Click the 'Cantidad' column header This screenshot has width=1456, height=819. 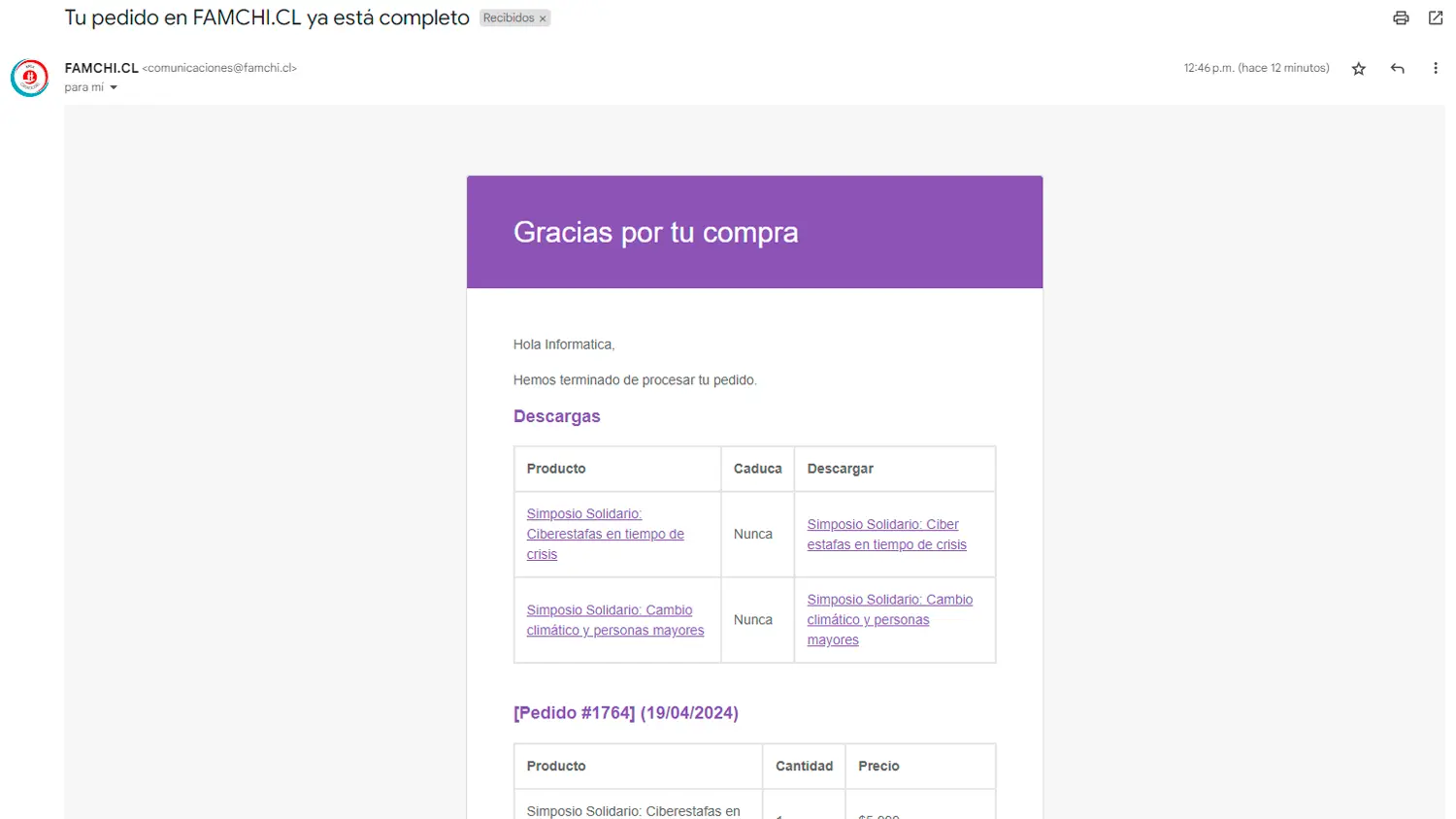click(805, 766)
